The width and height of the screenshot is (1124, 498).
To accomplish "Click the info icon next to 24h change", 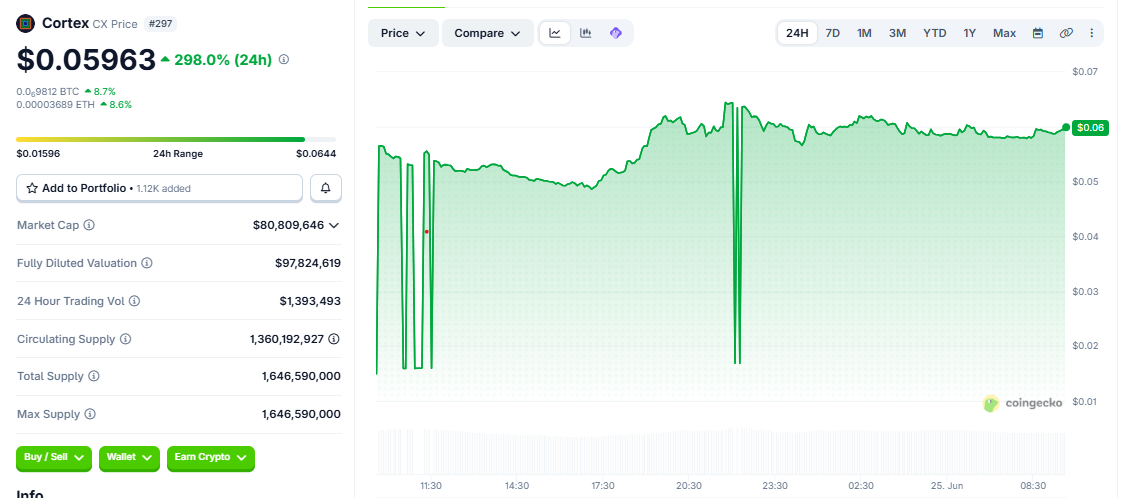I will coord(284,59).
